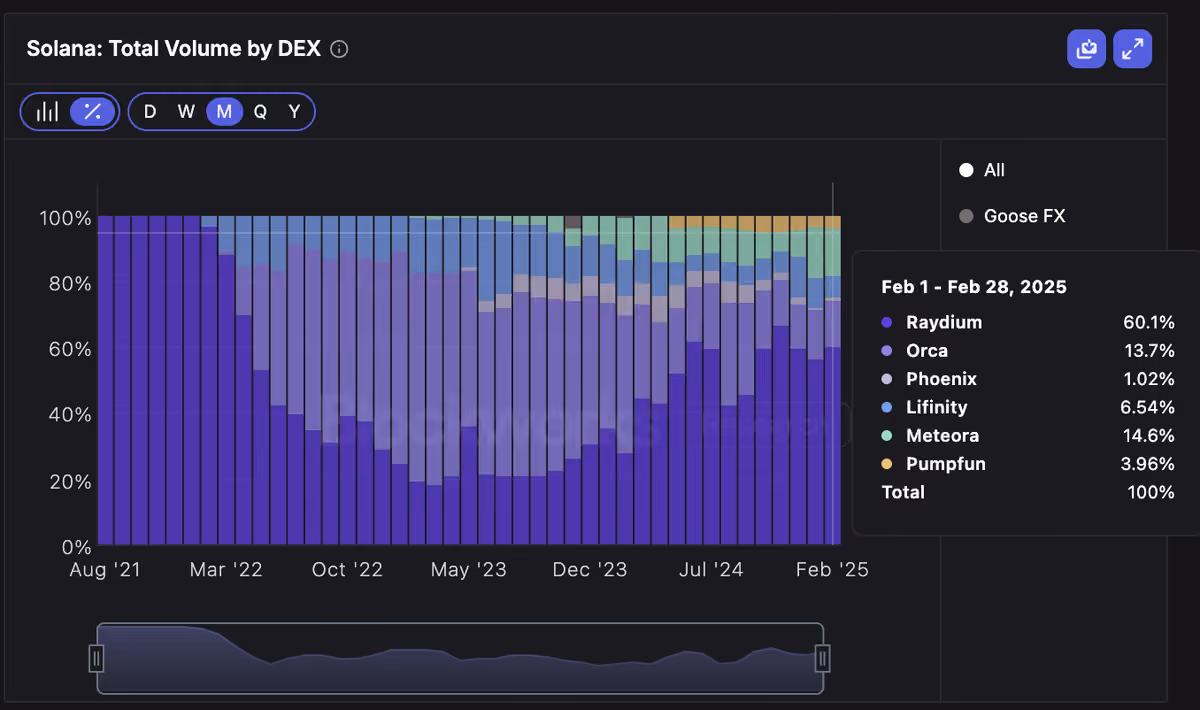1200x710 pixels.
Task: Click the Raydium tooltip row label
Action: click(x=944, y=322)
